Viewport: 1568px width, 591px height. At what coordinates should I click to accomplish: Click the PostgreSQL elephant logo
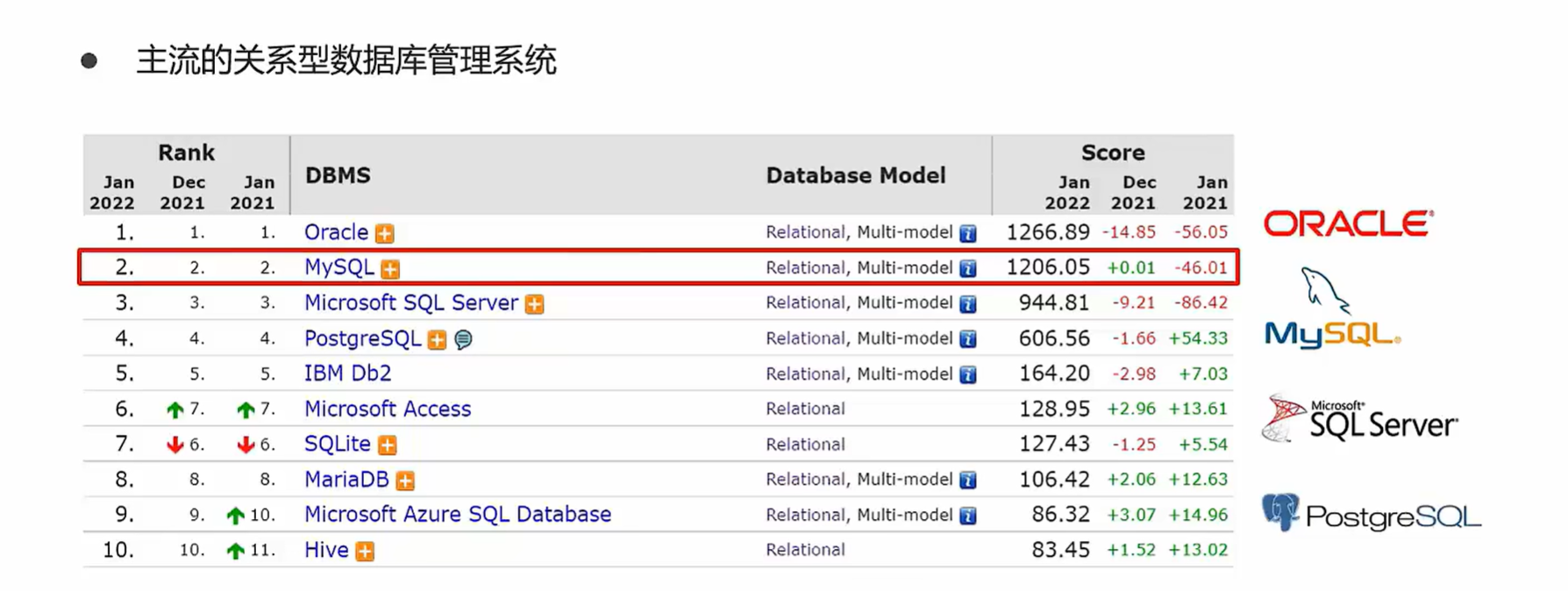[x=1372, y=513]
